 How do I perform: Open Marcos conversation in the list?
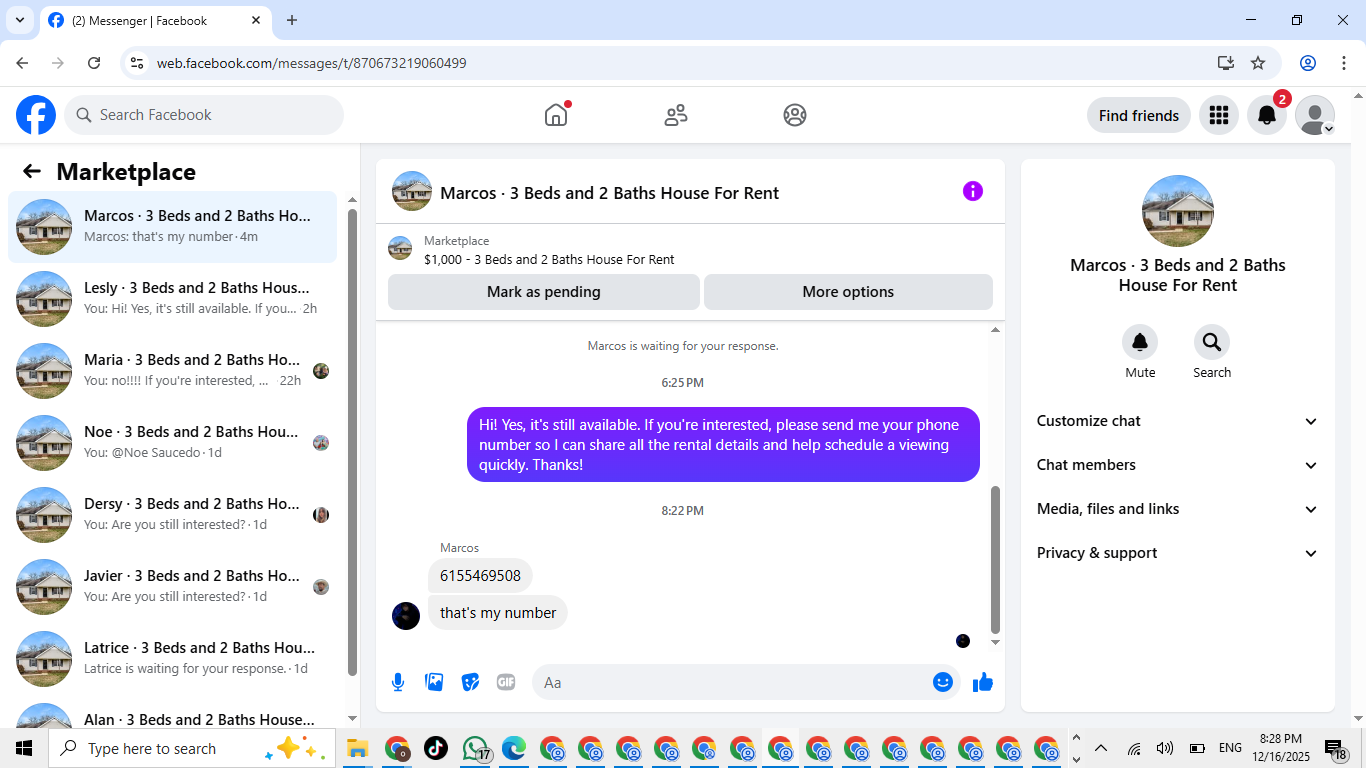(x=173, y=227)
